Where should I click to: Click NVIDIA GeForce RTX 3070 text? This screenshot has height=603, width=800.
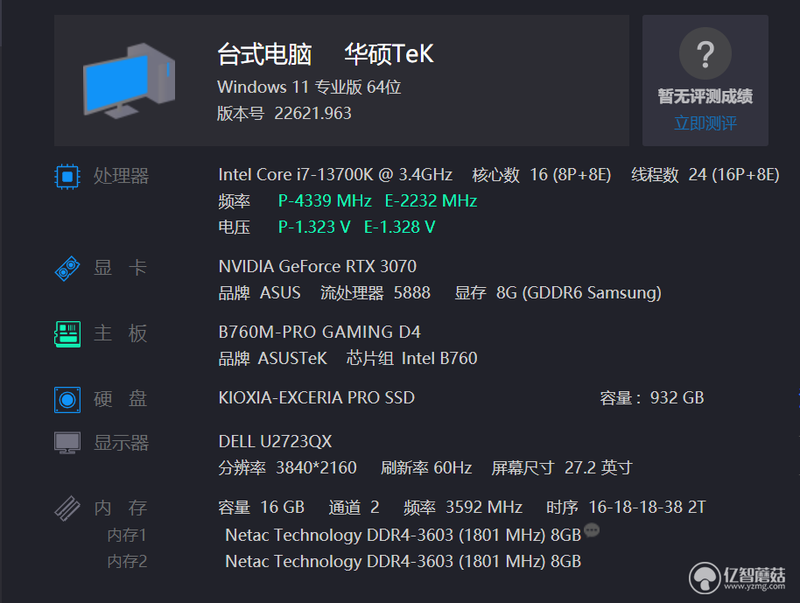pos(317,266)
